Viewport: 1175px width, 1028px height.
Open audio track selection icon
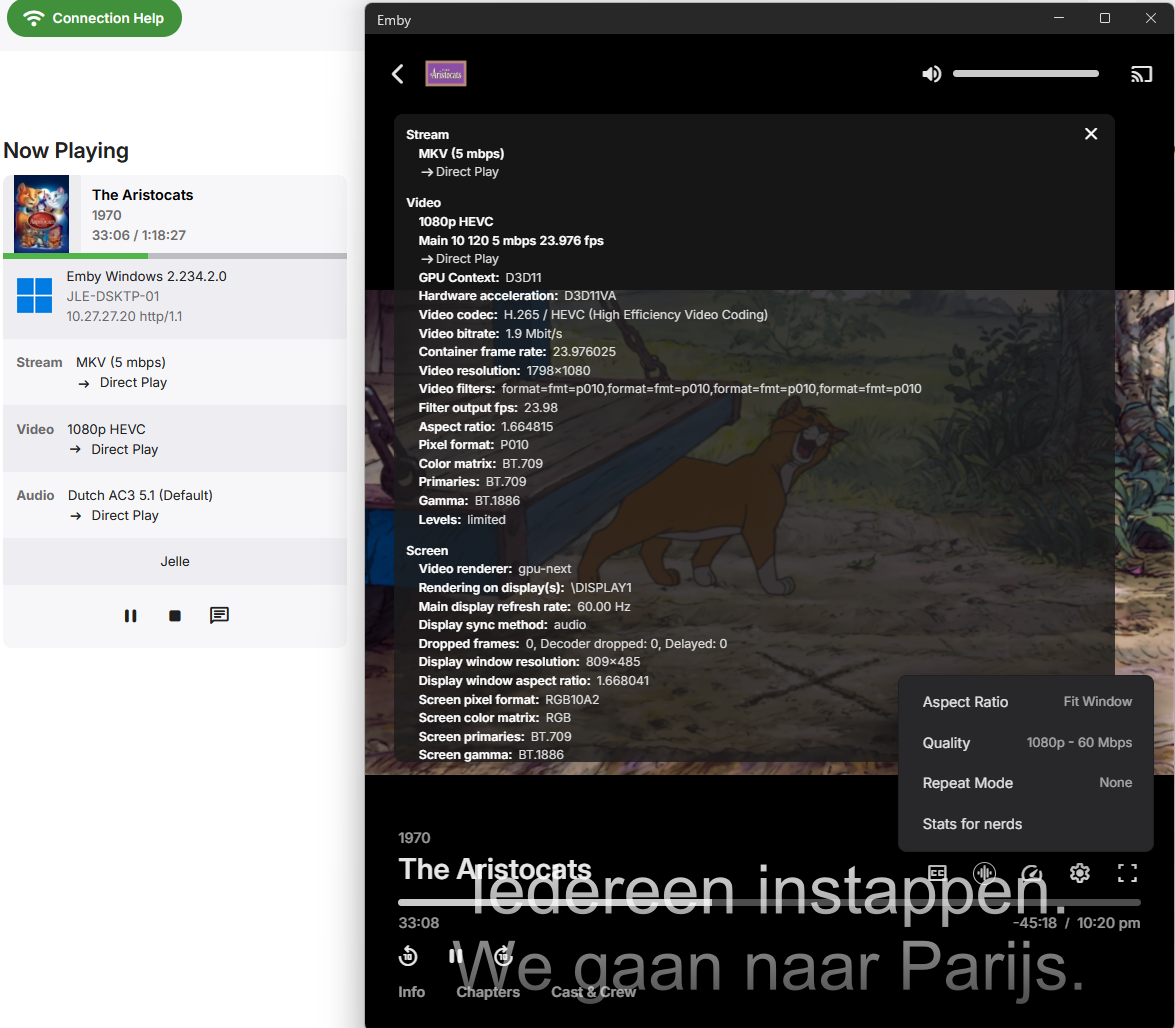[984, 873]
